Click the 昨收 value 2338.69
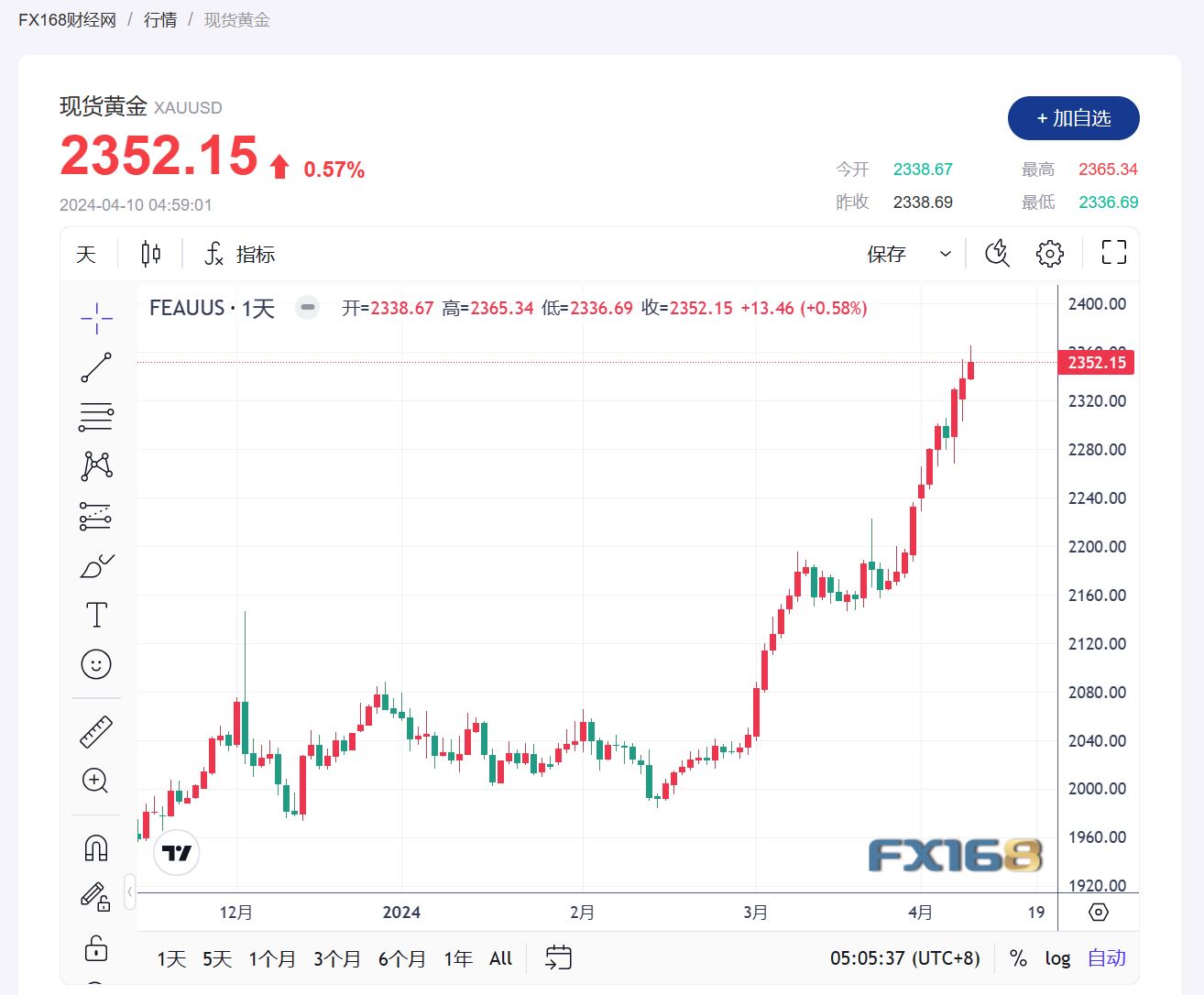This screenshot has height=995, width=1204. pyautogui.click(x=923, y=202)
